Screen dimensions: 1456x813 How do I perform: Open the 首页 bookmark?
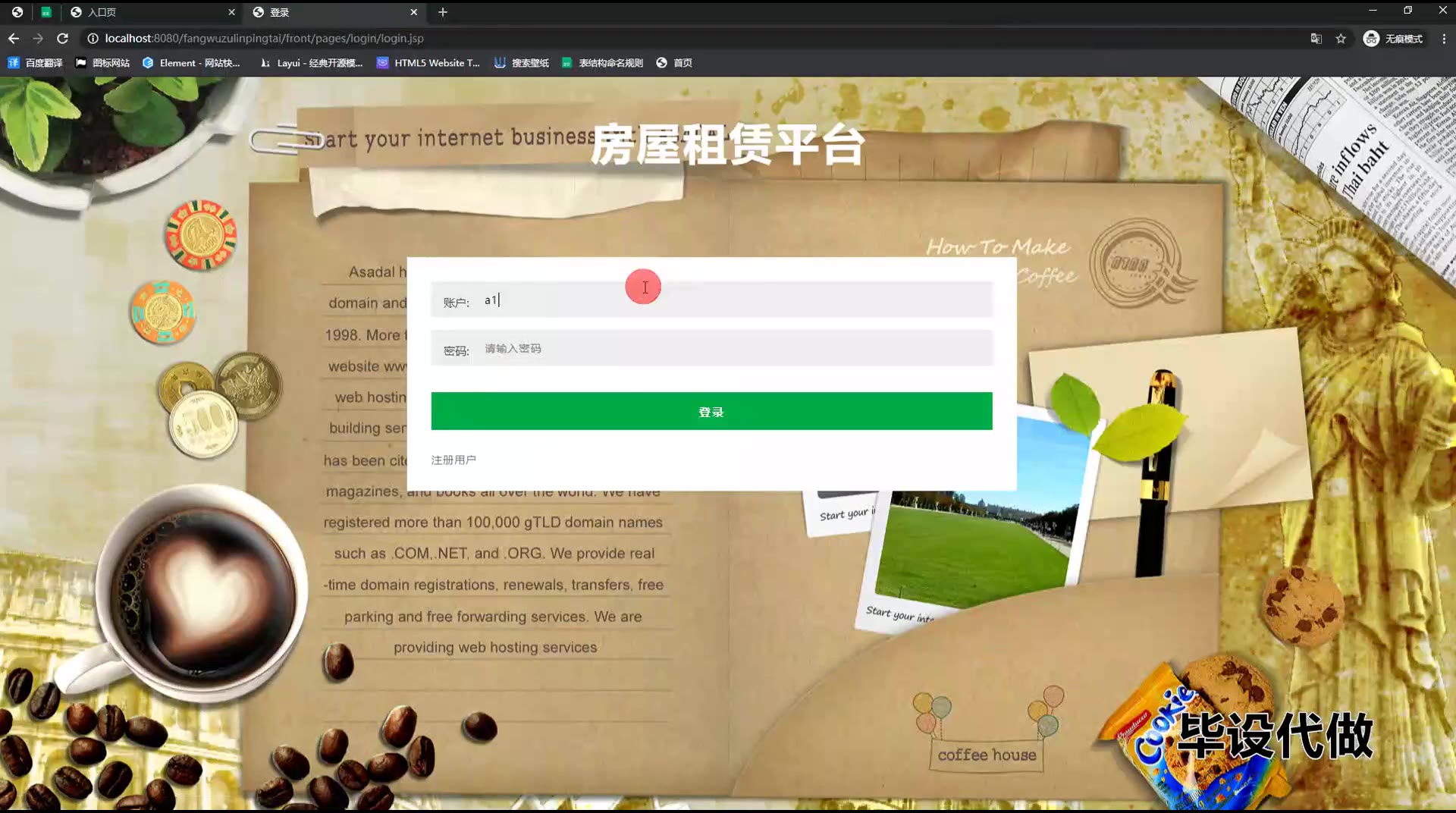pos(674,63)
